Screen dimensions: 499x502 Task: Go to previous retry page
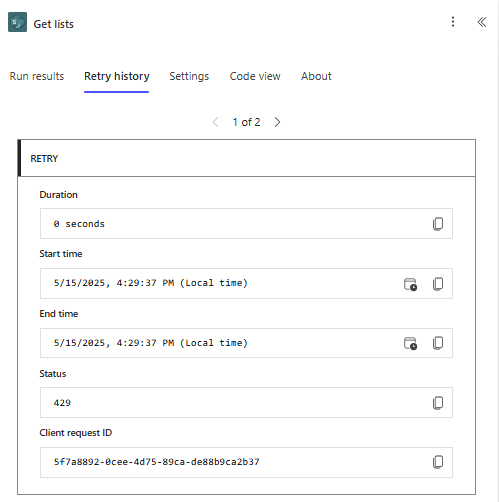tap(216, 122)
